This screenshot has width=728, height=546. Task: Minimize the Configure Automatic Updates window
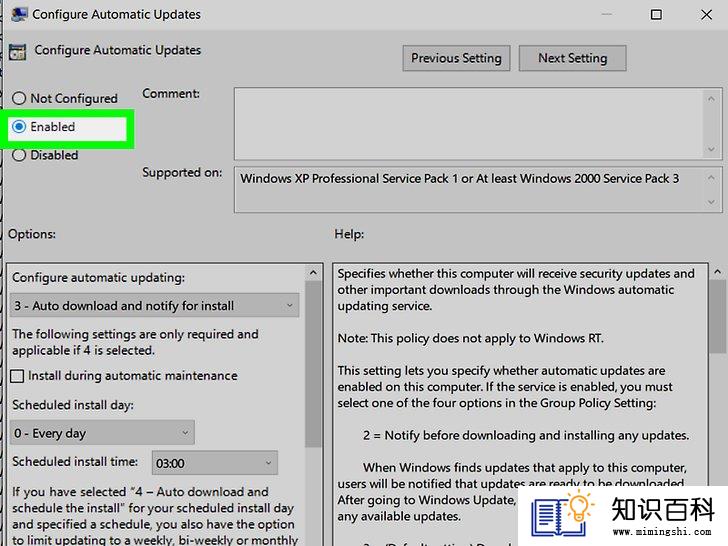pyautogui.click(x=606, y=15)
